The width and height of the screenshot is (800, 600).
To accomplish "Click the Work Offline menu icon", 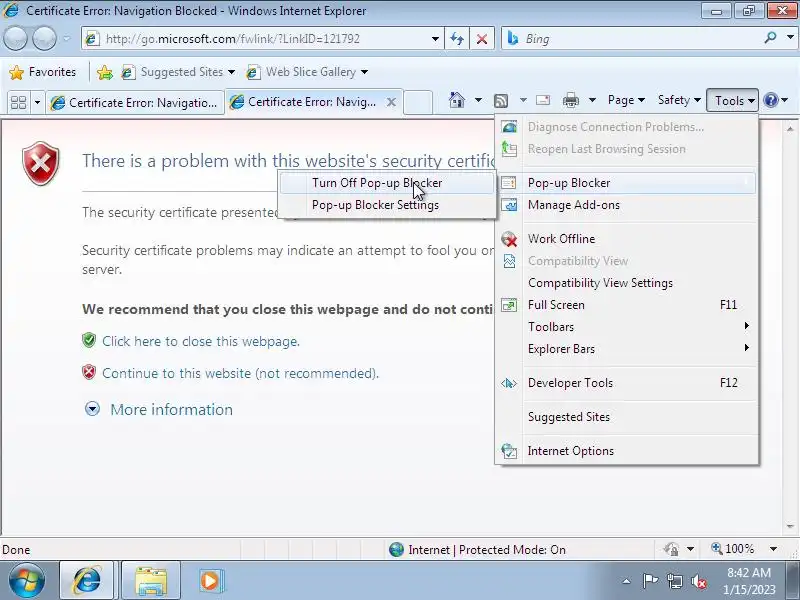I will 509,239.
